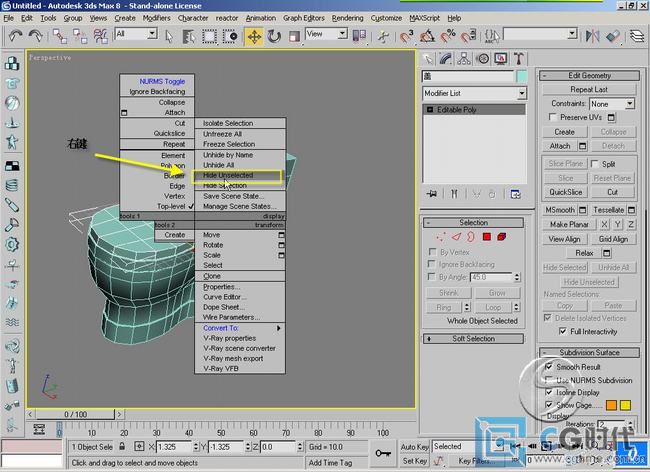
Task: Toggle the Angle Snap icon
Action: pos(427,36)
